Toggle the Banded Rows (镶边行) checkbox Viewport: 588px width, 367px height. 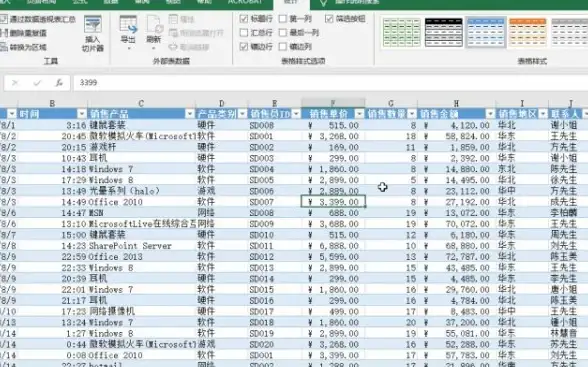tap(244, 46)
